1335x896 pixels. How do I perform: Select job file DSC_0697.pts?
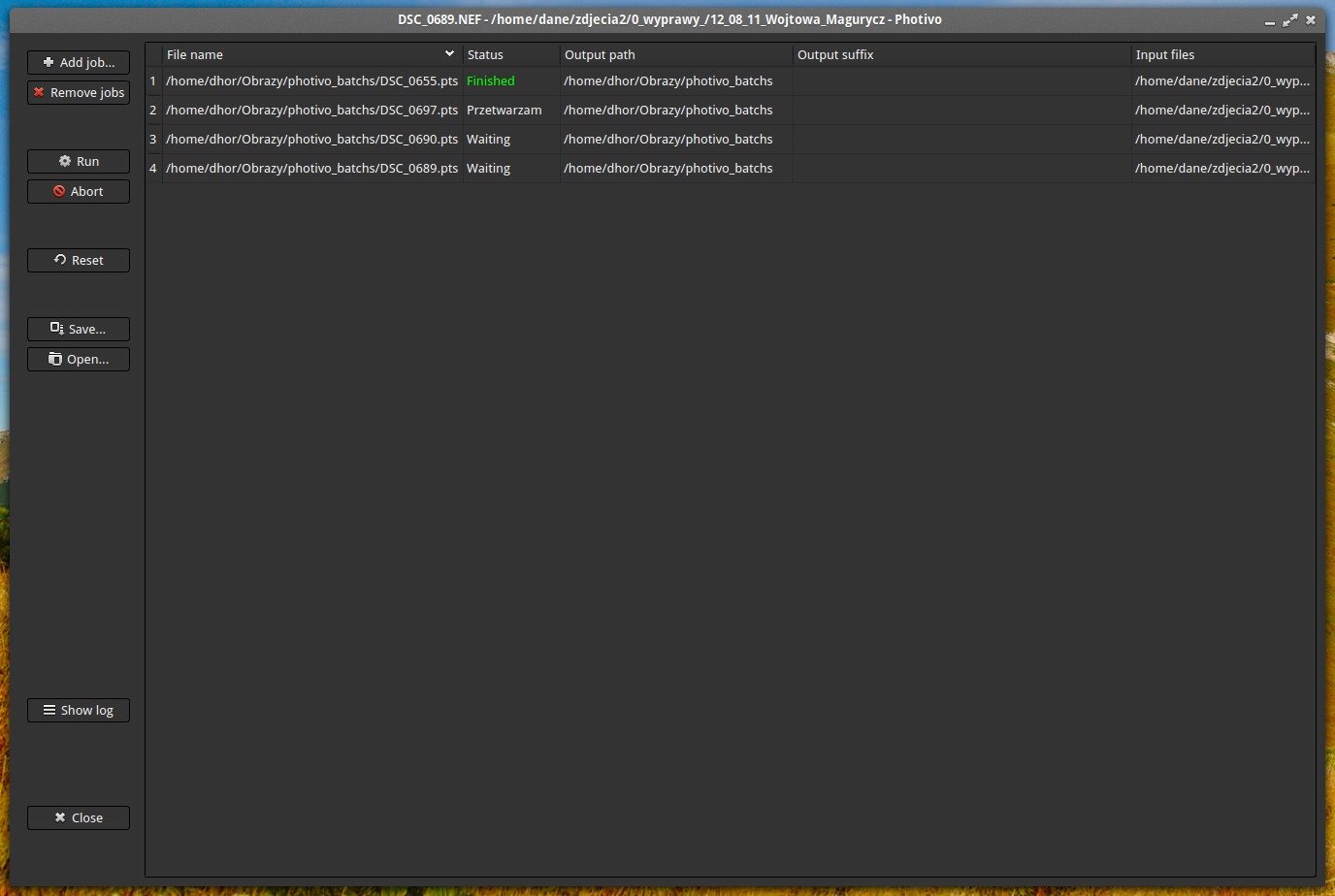coord(311,111)
